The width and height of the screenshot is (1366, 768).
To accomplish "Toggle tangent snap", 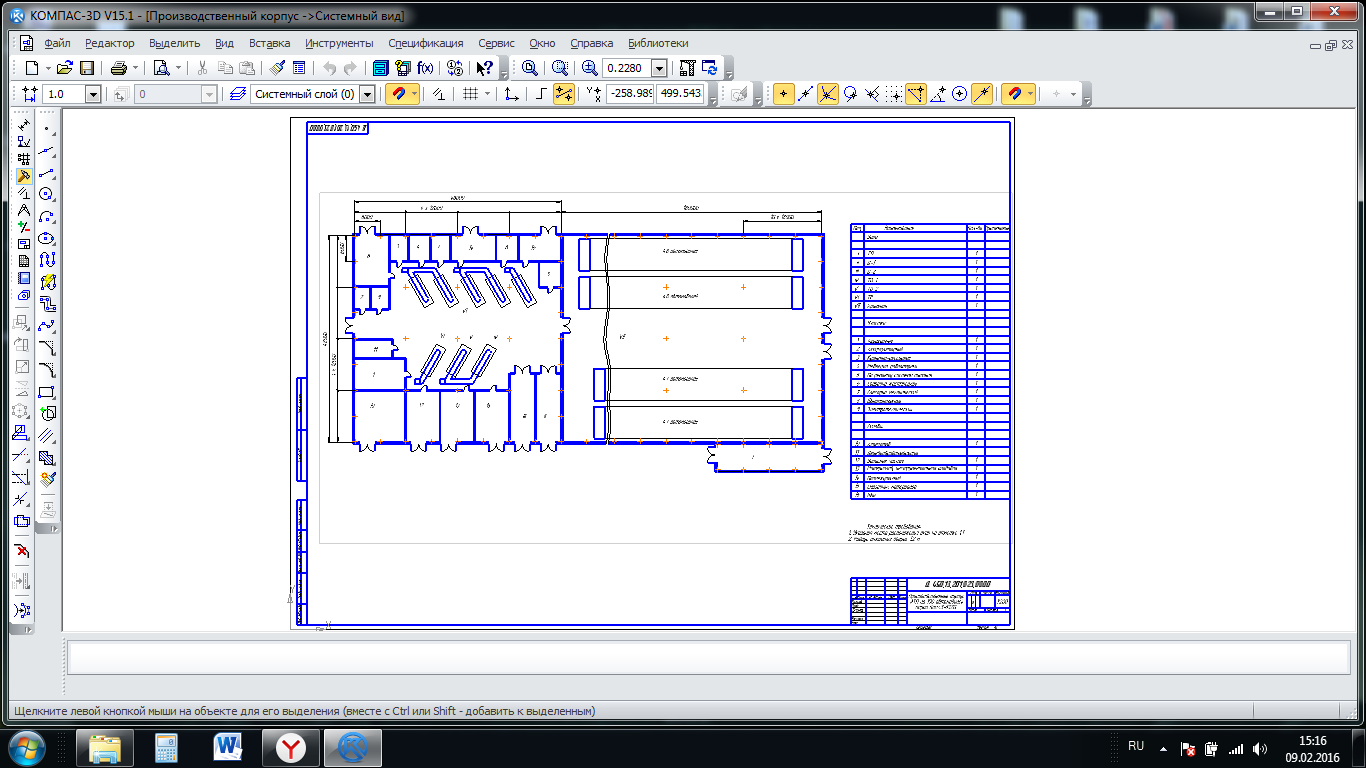I will click(850, 94).
